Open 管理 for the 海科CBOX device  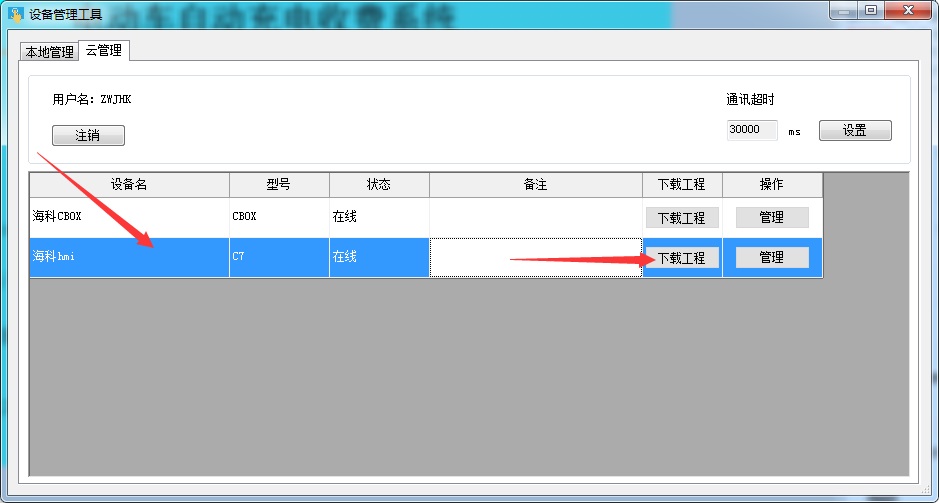771,217
